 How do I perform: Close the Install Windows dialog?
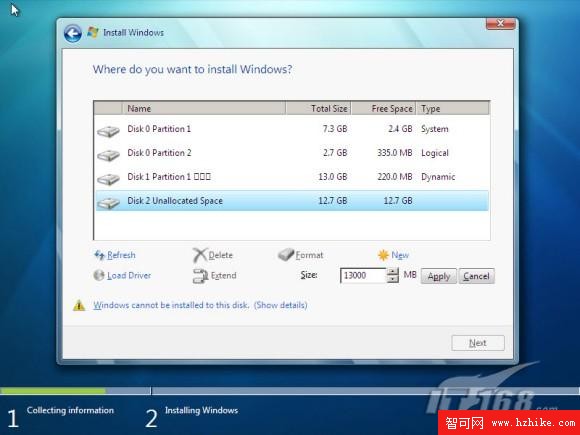point(500,23)
